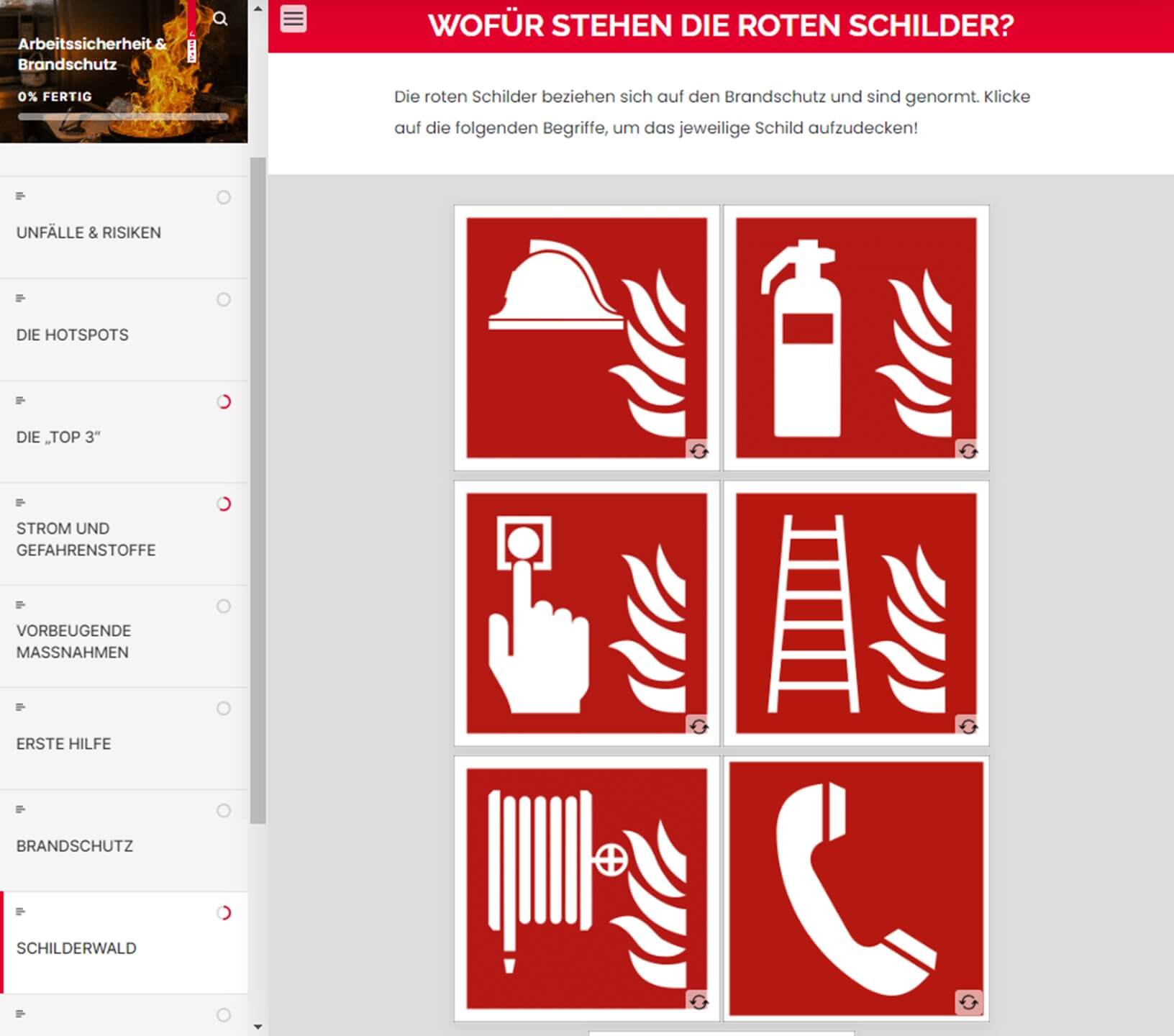Flip the fire ladder sign card

coord(856,613)
